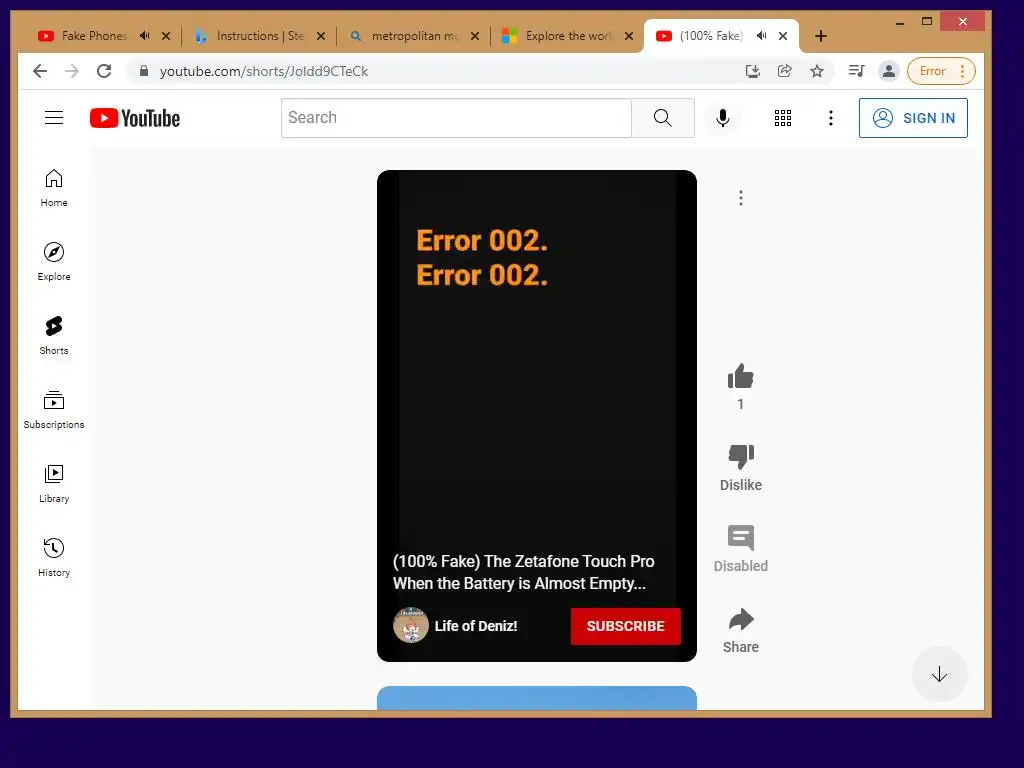Click the YouTube logo
This screenshot has height=768, width=1024.
135,118
